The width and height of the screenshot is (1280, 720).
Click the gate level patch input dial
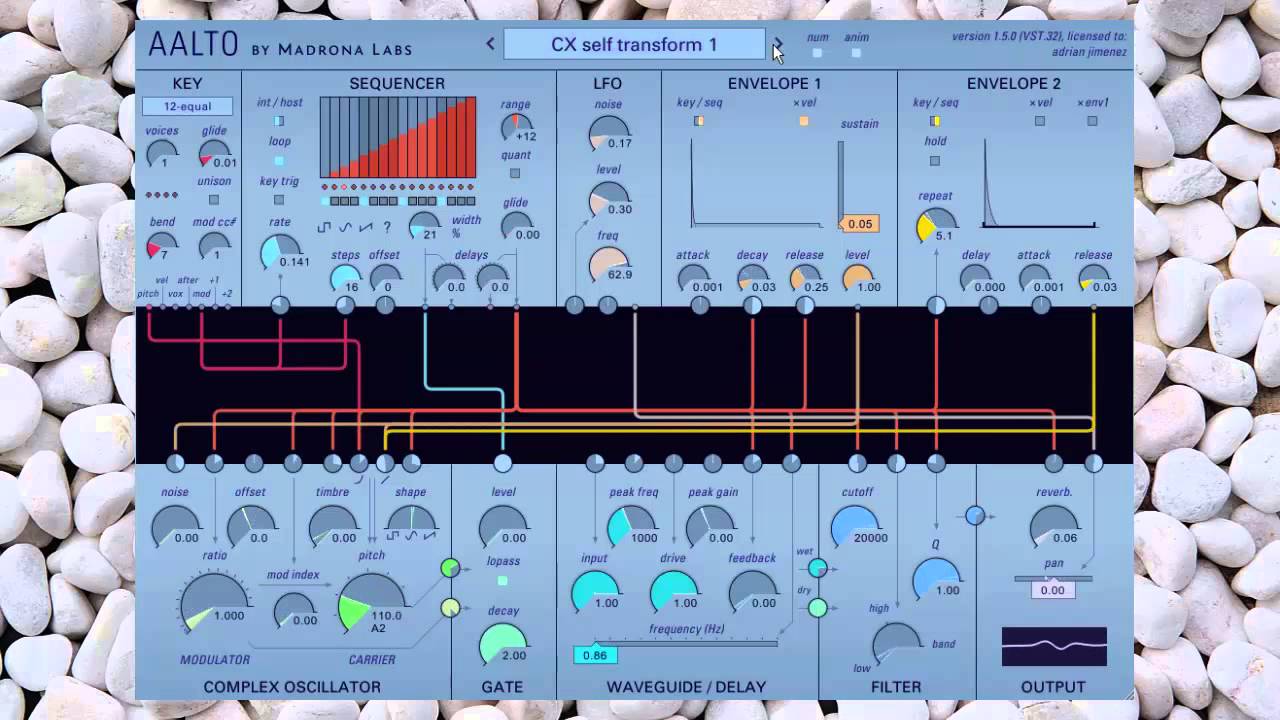502,463
